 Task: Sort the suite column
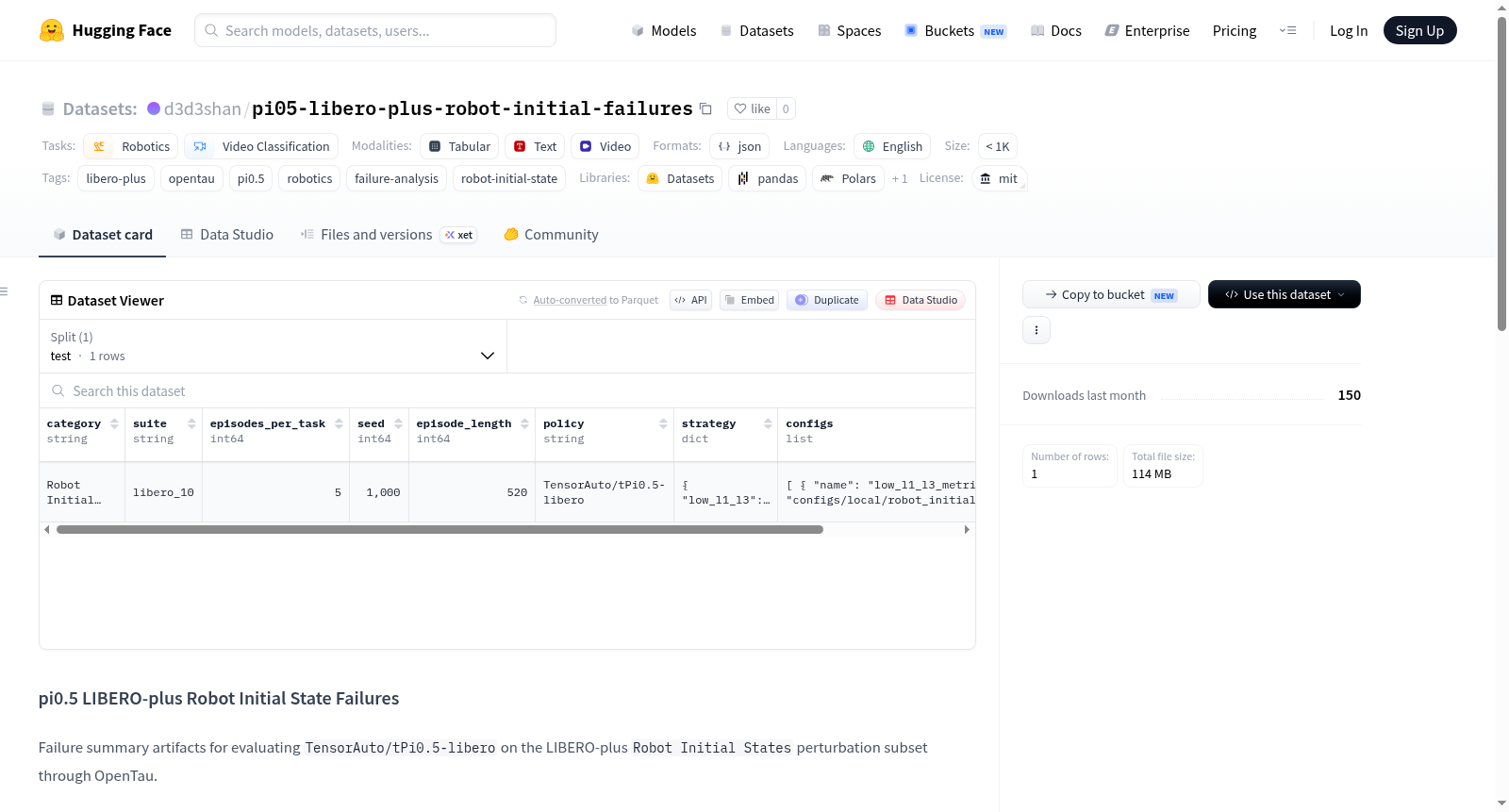(192, 423)
